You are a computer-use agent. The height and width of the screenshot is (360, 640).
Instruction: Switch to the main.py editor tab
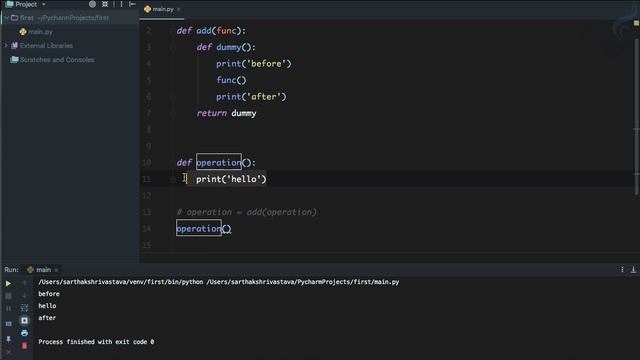click(163, 9)
